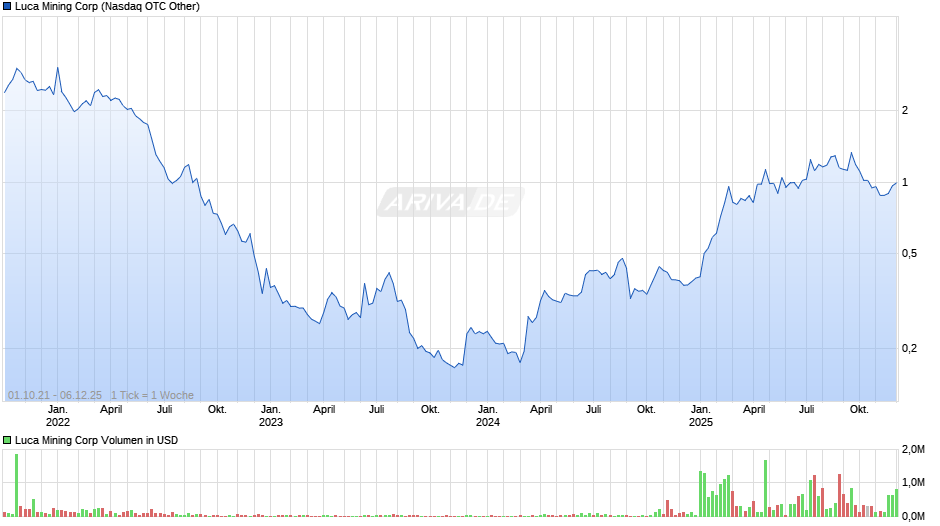Click the price axis label '1'
Viewport: 940px width, 526px height.
click(x=905, y=182)
